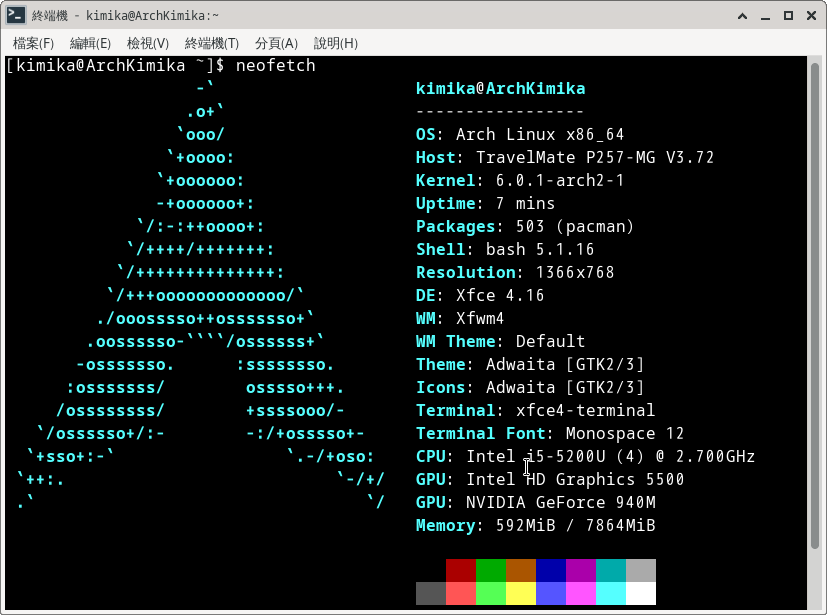Click the brown-orange color block

(x=521, y=570)
